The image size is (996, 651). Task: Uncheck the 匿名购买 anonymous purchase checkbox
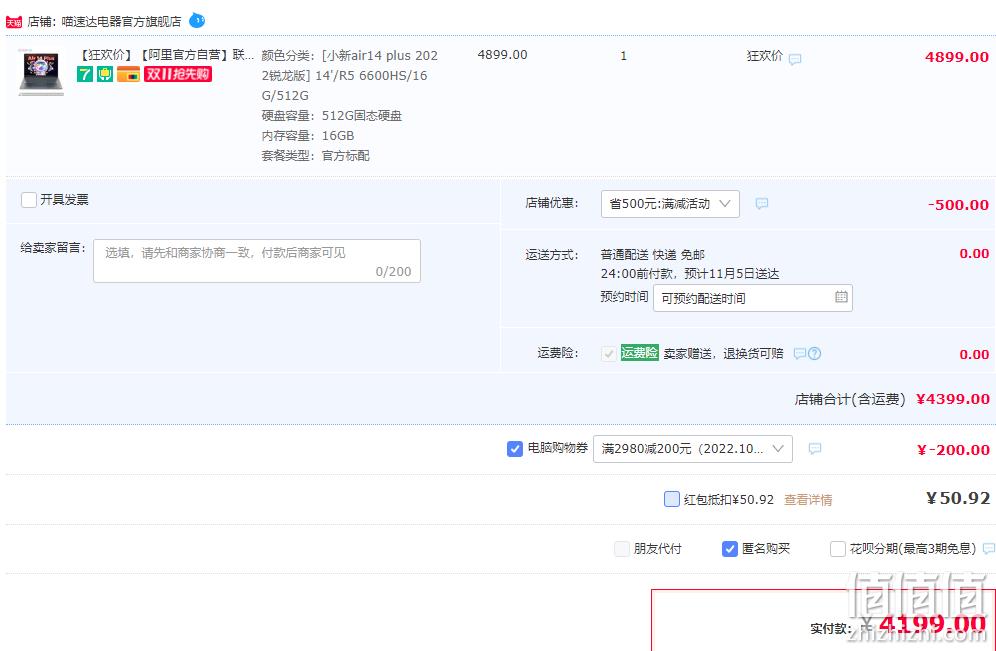(x=730, y=549)
